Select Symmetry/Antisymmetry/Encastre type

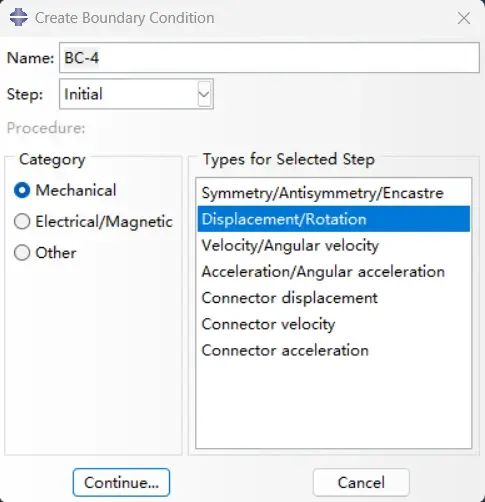click(x=334, y=193)
